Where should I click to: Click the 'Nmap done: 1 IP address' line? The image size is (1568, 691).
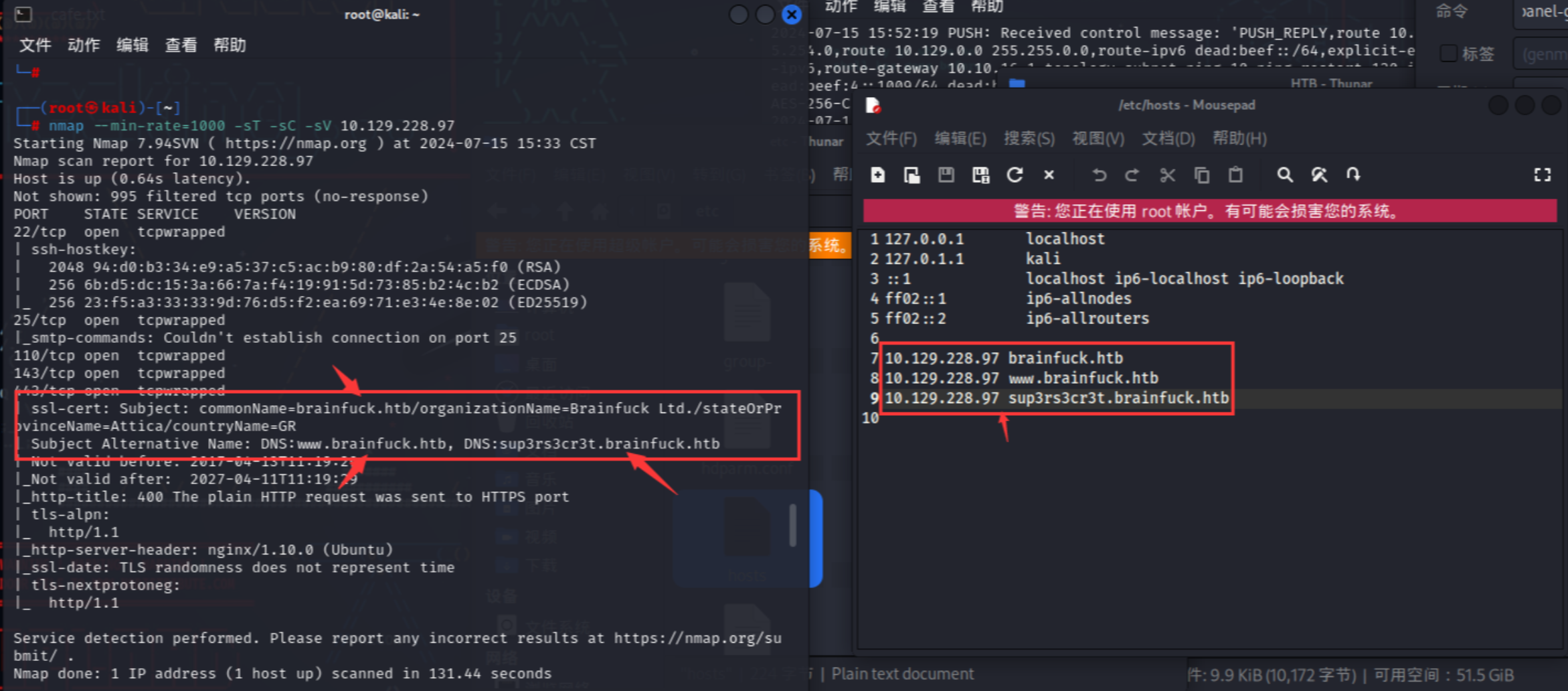pos(282,674)
